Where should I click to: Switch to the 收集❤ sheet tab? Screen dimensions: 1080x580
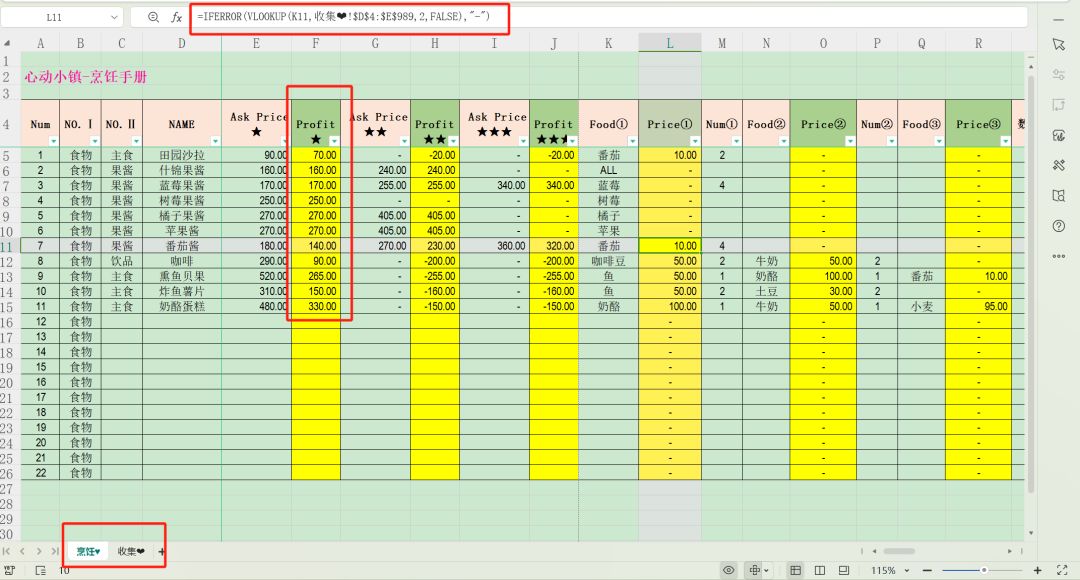[x=131, y=551]
